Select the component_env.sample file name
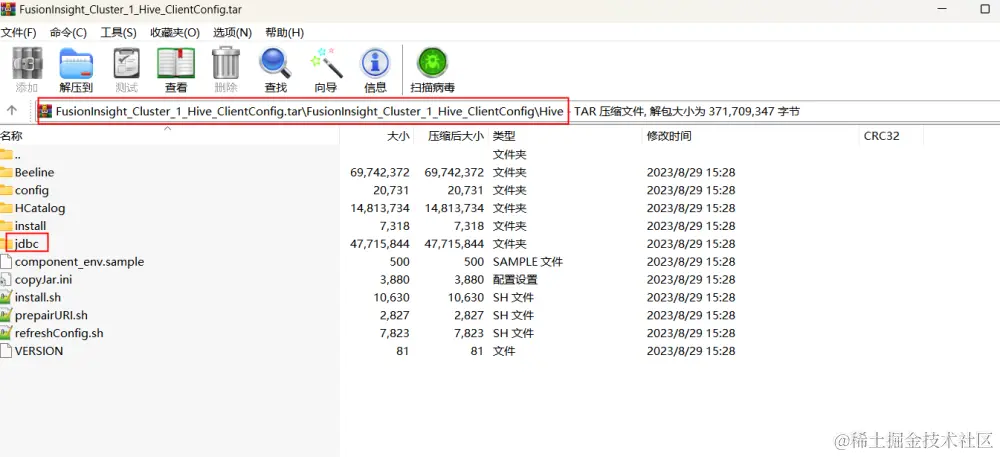The width and height of the screenshot is (1000, 457). [79, 261]
